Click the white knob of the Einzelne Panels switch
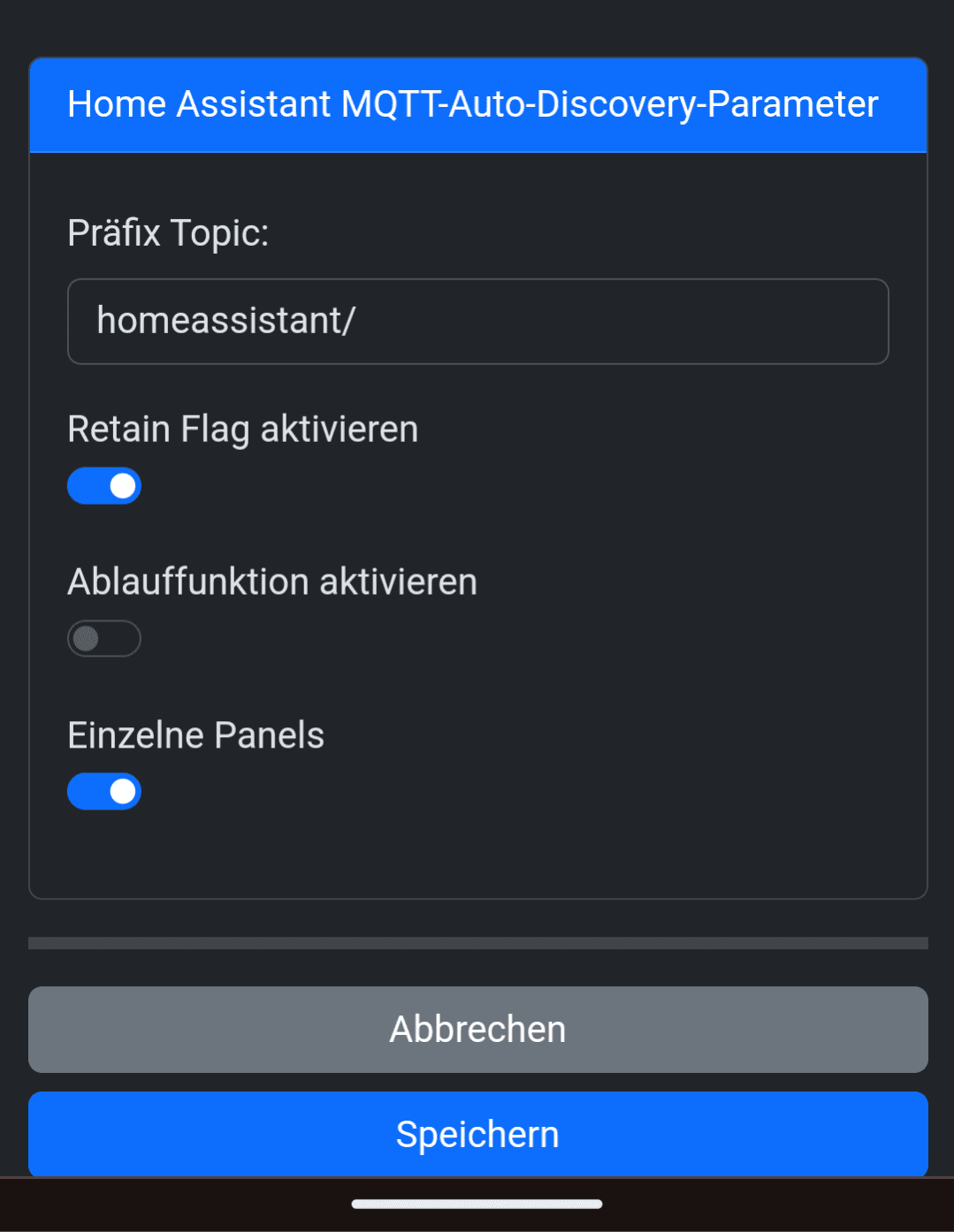954x1232 pixels. [123, 792]
